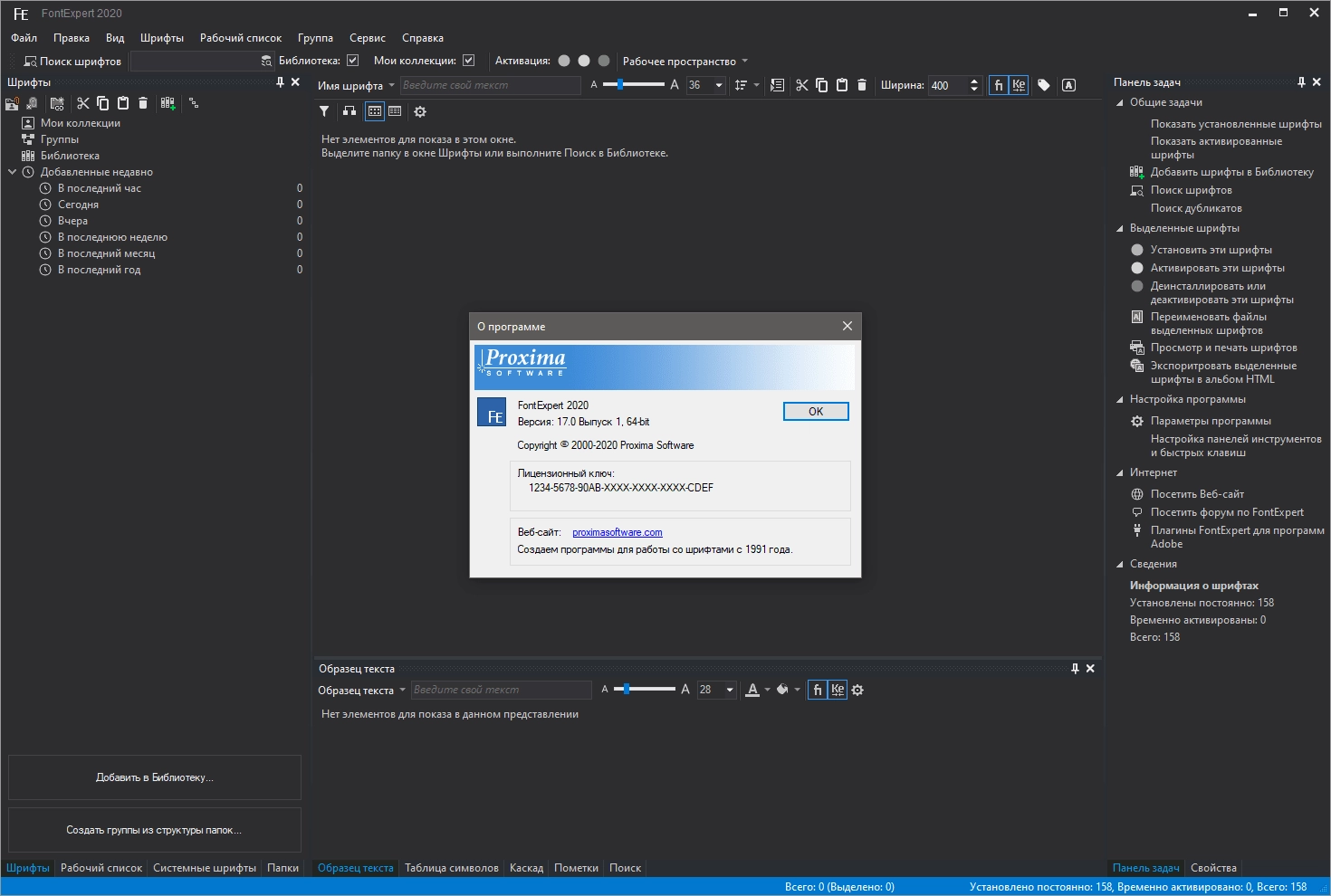Click the copy icon in the preview toolbar

[x=821, y=85]
